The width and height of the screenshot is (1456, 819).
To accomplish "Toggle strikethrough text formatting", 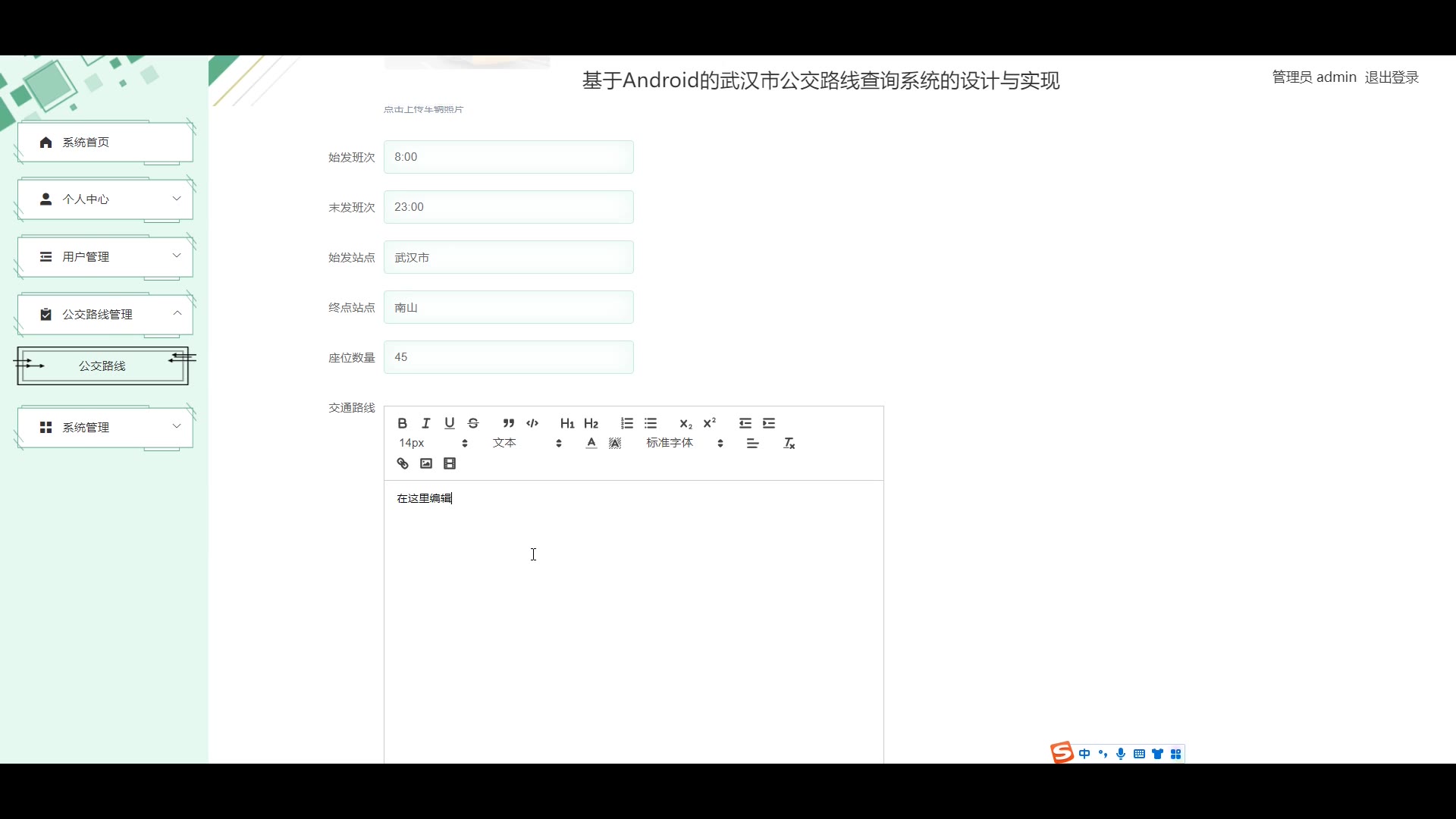I will (473, 423).
